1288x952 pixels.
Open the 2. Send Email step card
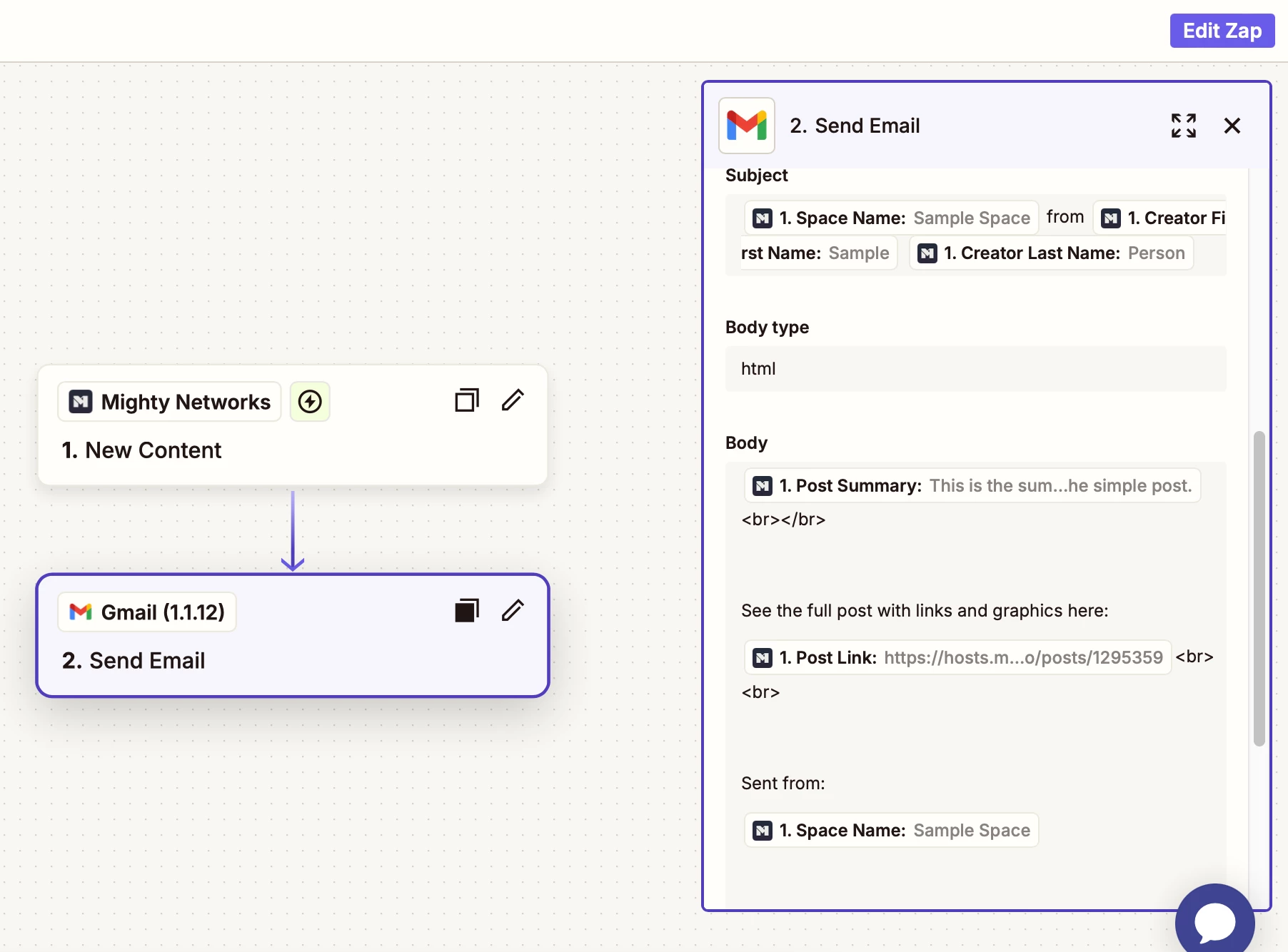[x=293, y=636]
